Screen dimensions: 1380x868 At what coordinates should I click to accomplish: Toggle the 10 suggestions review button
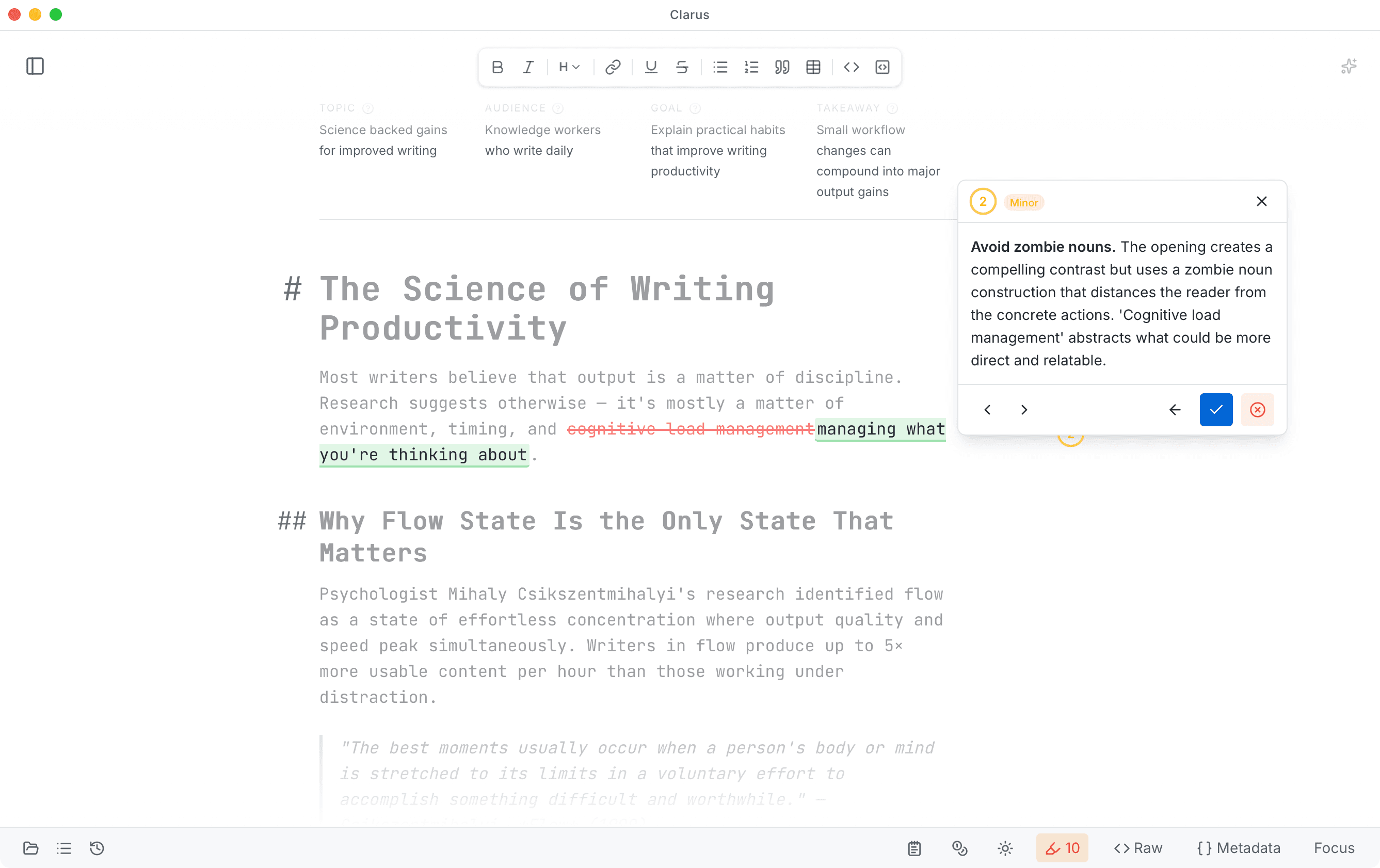[x=1062, y=848]
